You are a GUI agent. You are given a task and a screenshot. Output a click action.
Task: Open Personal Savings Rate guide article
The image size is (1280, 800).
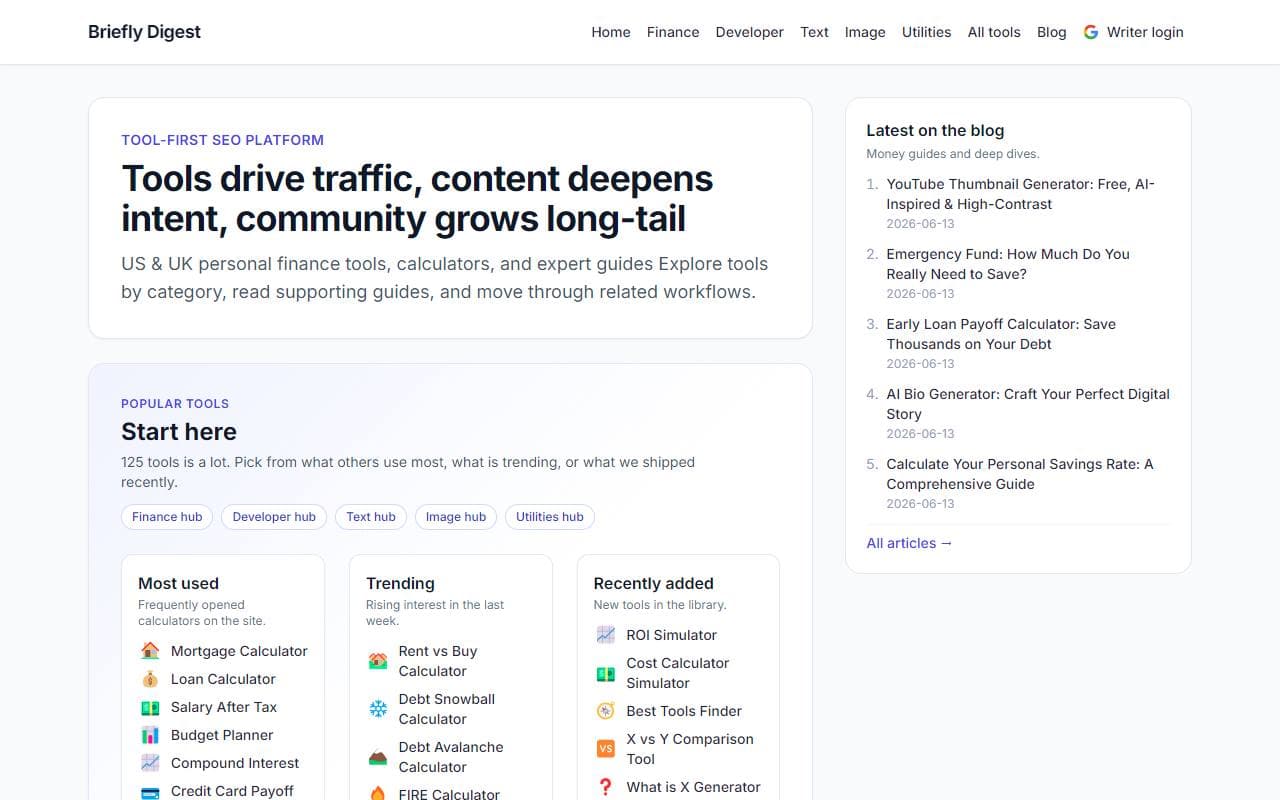pyautogui.click(x=1020, y=474)
